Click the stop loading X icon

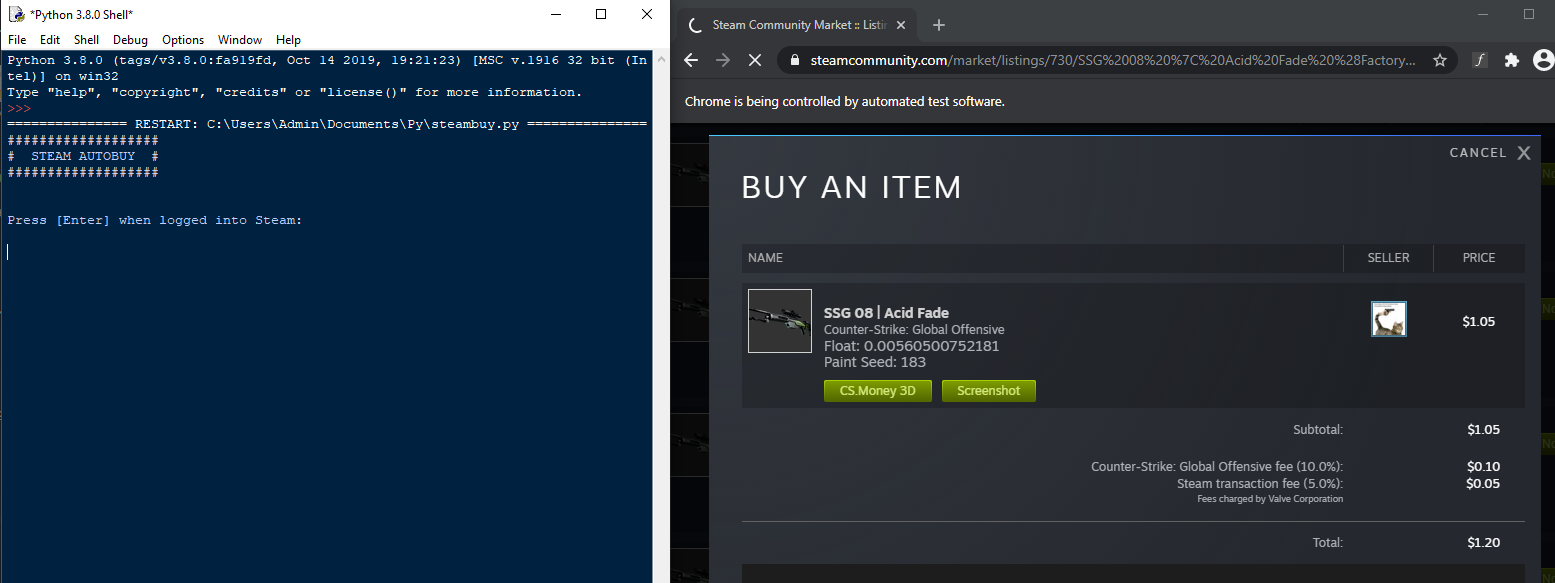coord(755,59)
